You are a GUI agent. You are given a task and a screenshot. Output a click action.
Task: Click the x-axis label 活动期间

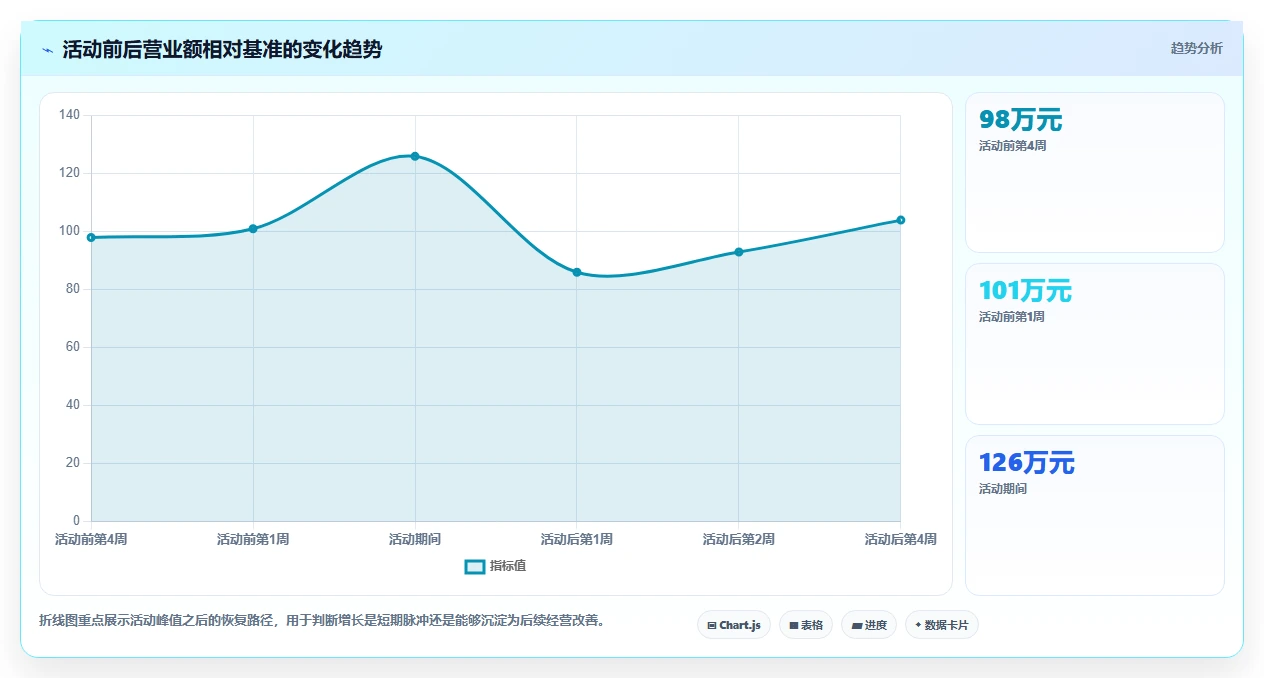point(415,539)
